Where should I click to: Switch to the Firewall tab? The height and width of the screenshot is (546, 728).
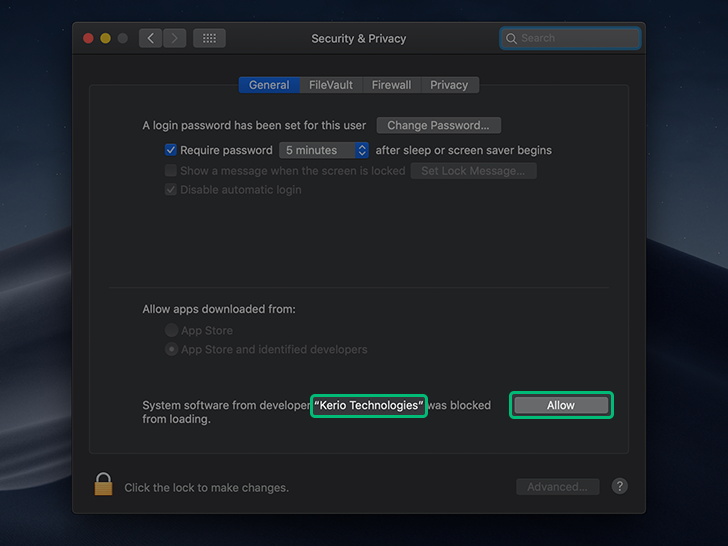tap(391, 85)
